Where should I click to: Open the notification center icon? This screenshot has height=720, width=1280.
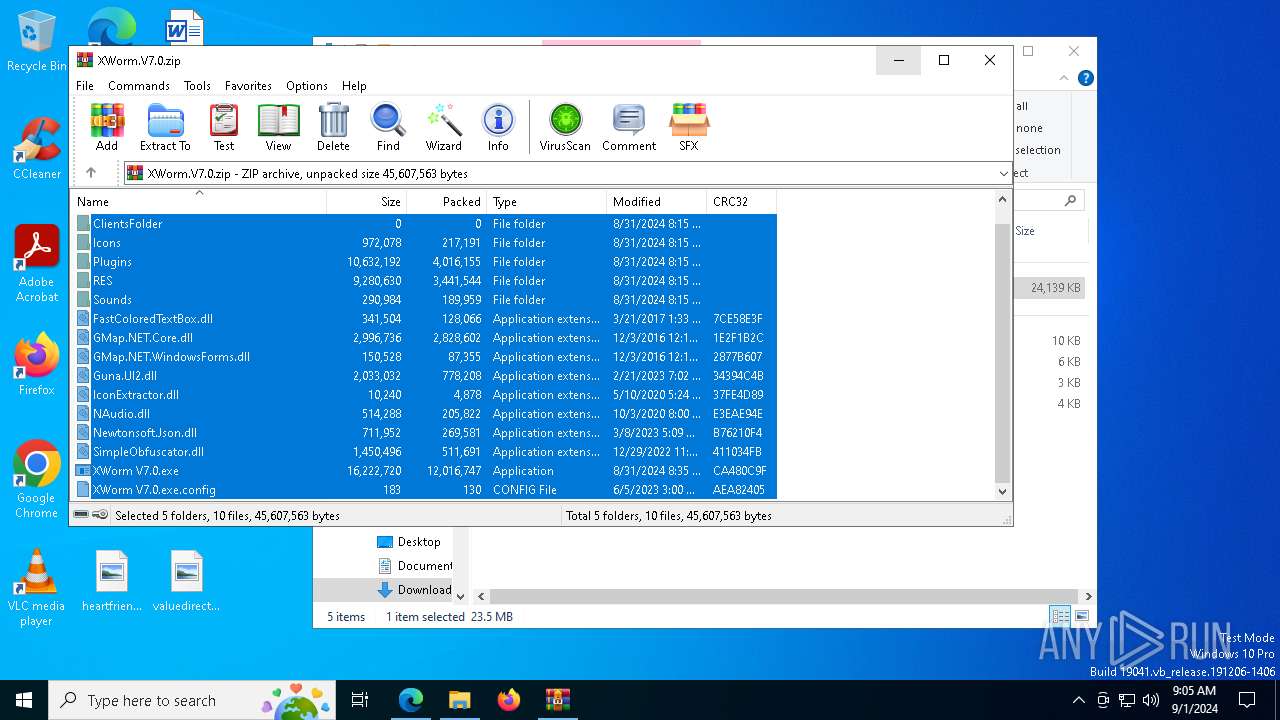pos(1247,700)
